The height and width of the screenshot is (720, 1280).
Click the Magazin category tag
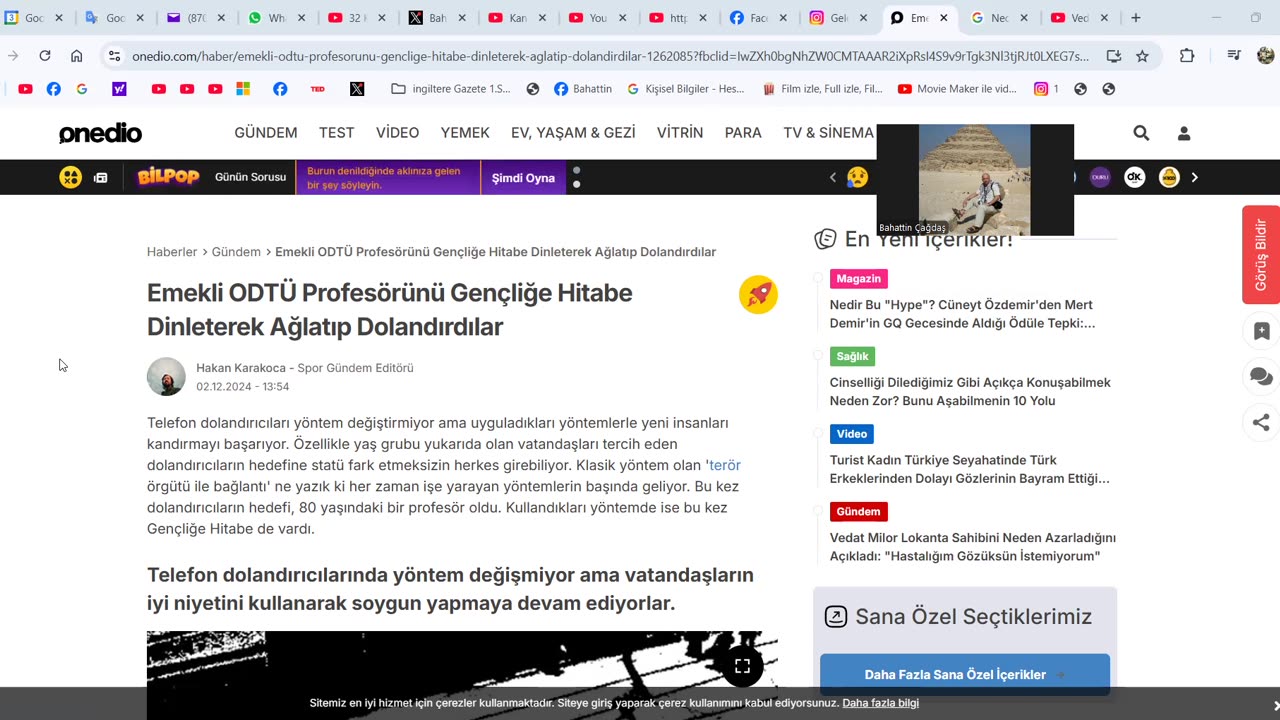click(859, 279)
